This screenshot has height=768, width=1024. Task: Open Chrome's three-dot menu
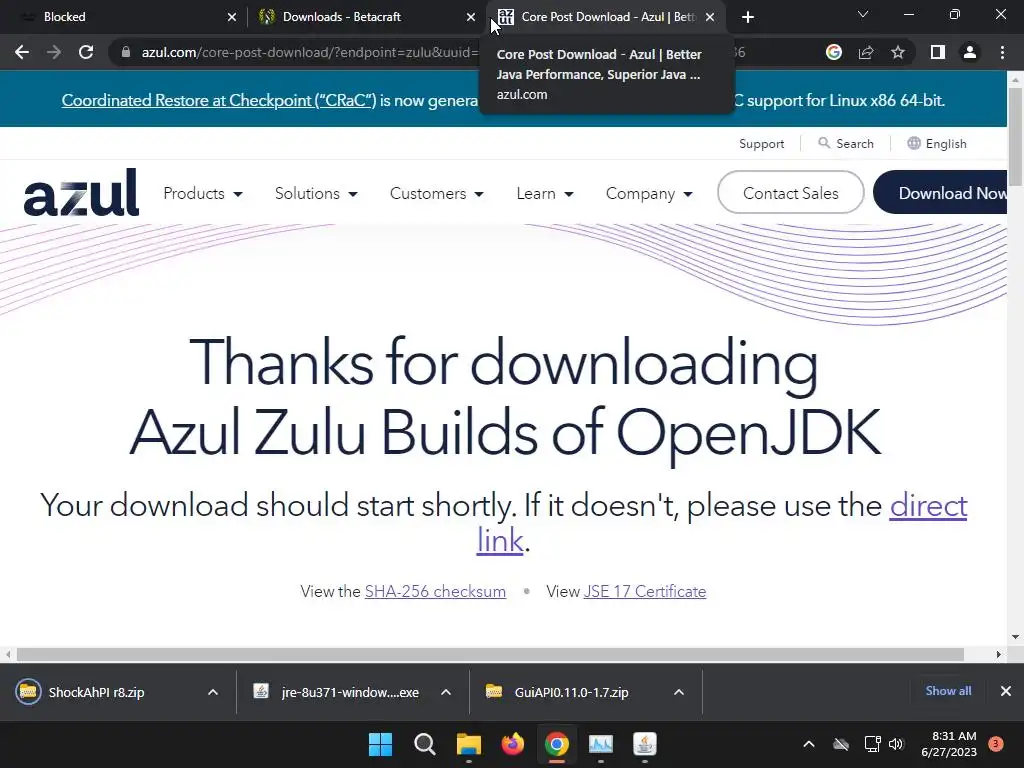[x=1002, y=52]
